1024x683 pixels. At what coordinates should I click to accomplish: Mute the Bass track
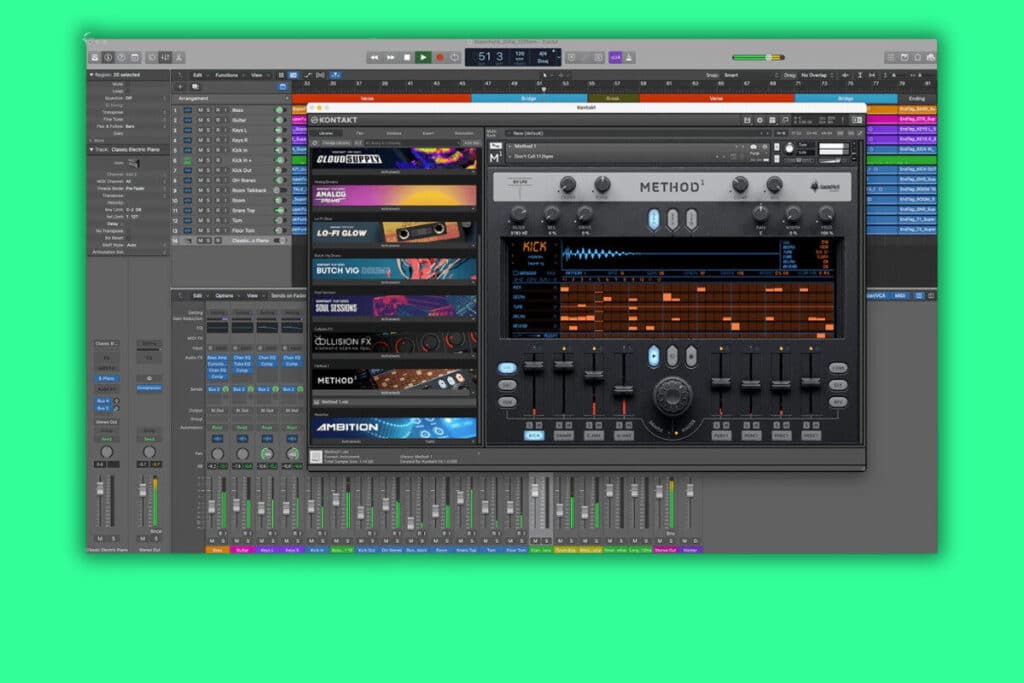(x=200, y=110)
